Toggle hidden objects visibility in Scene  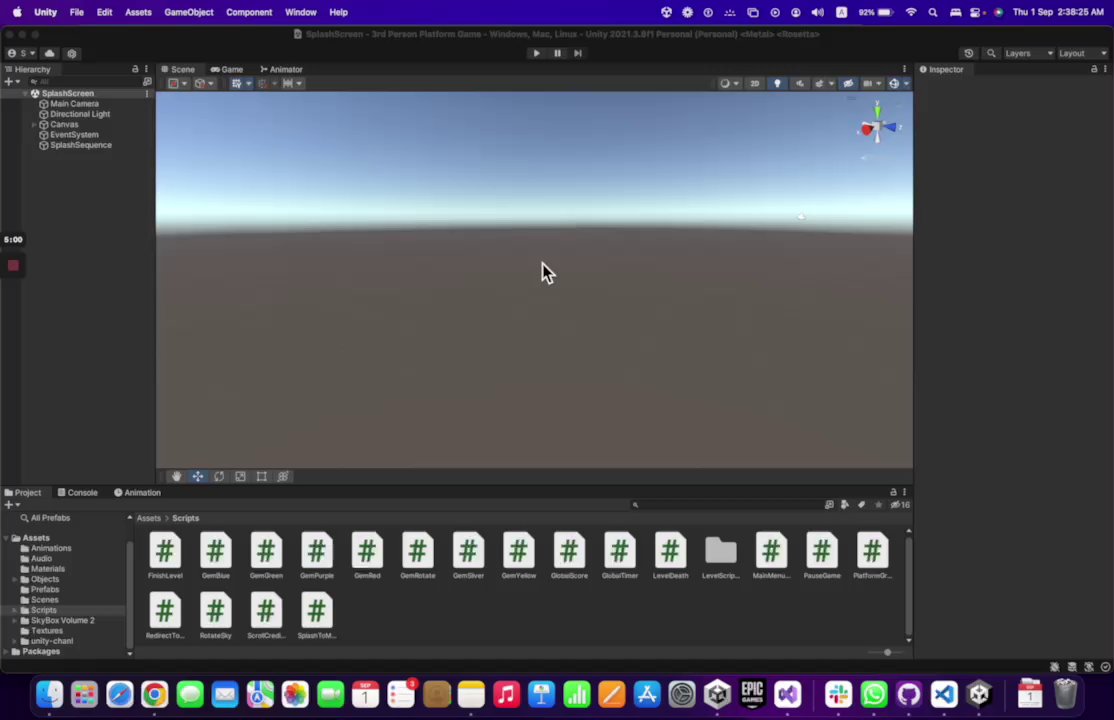[x=848, y=83]
